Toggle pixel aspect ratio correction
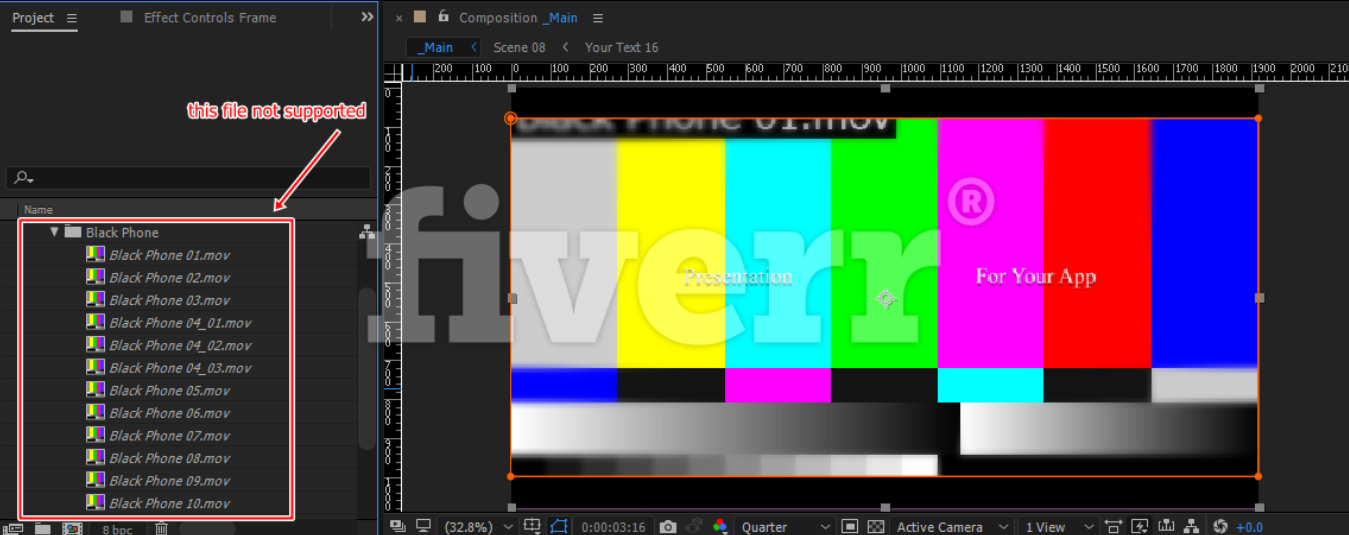 point(1114,526)
